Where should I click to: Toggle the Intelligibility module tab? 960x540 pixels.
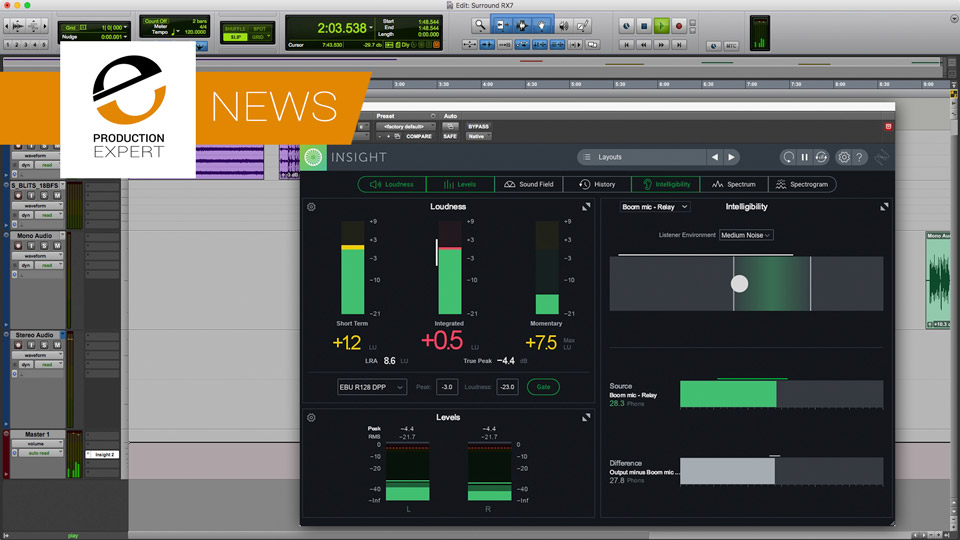coord(666,184)
